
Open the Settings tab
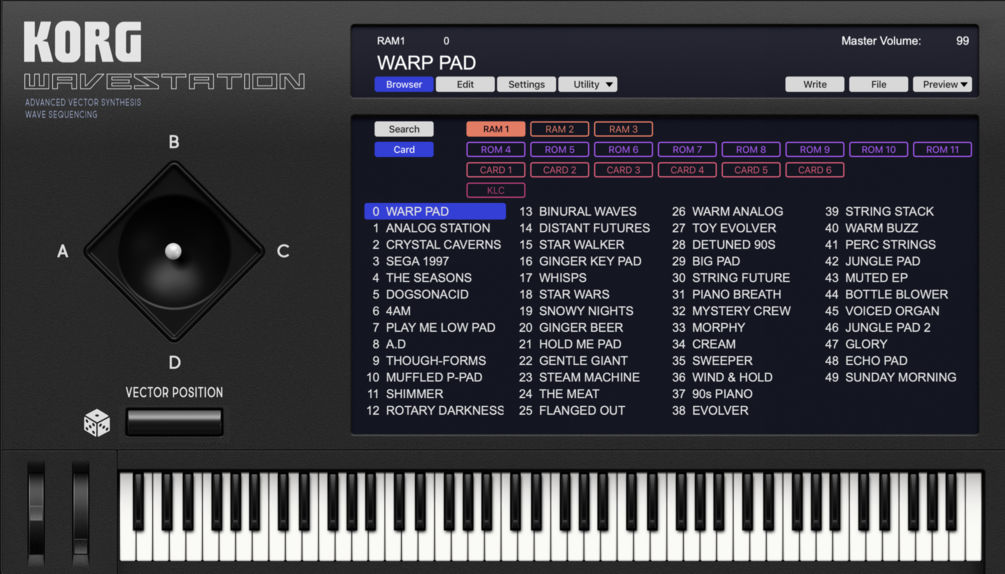coord(526,84)
